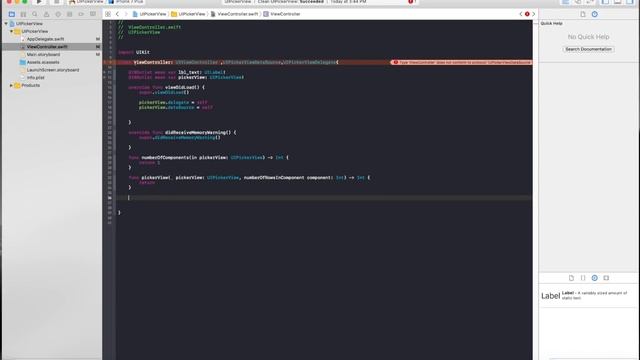The width and height of the screenshot is (640, 360).
Task: Open the Report navigator
Action: (x=93, y=14)
